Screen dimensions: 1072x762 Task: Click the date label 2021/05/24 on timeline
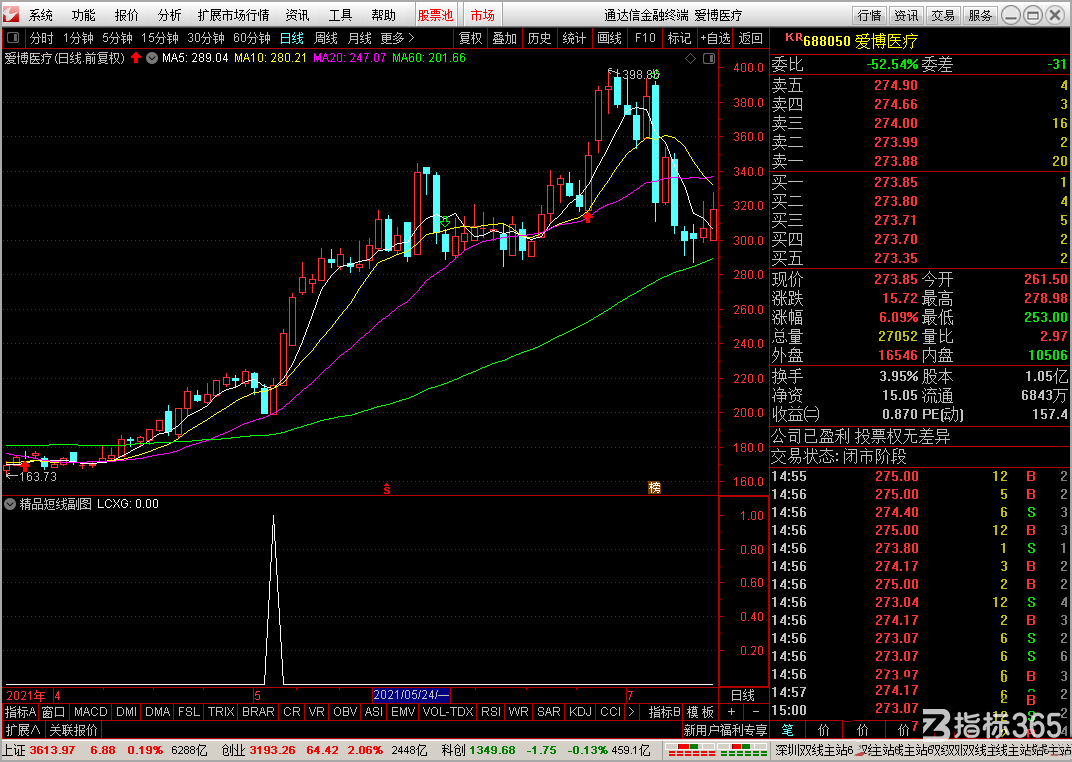pyautogui.click(x=411, y=695)
